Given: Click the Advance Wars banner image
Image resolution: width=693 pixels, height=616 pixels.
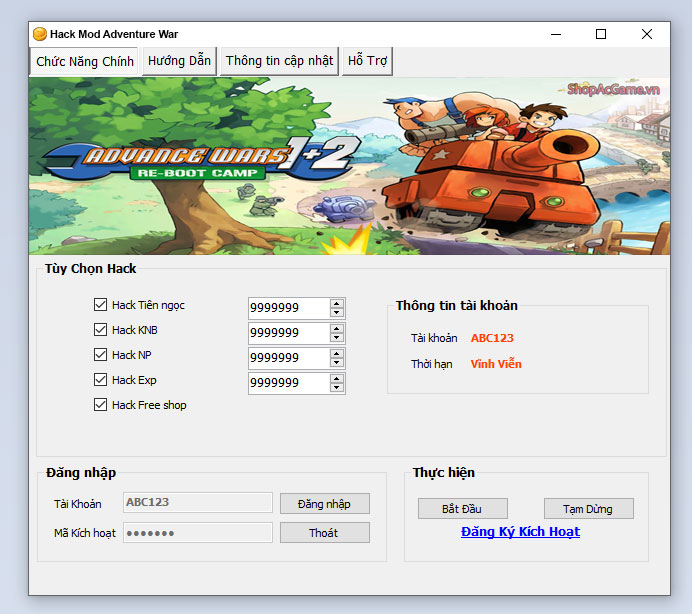Looking at the screenshot, I should tap(349, 166).
